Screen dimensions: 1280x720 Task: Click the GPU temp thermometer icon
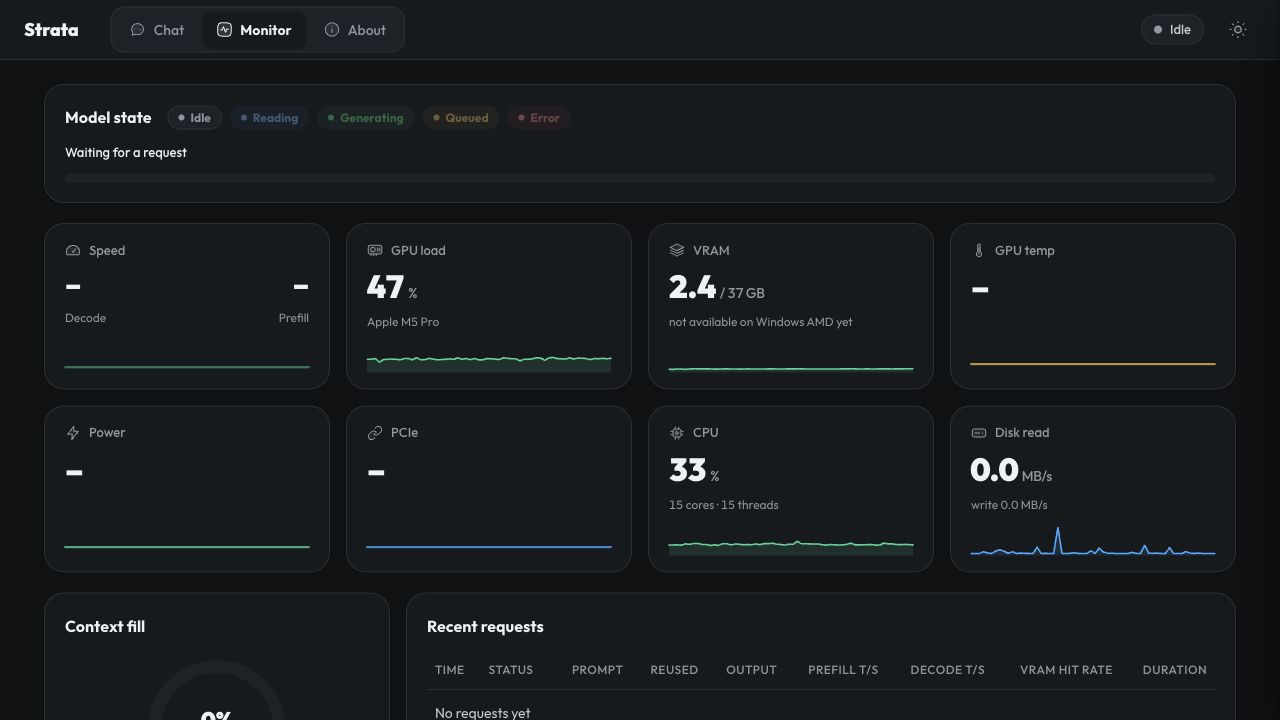coord(979,251)
